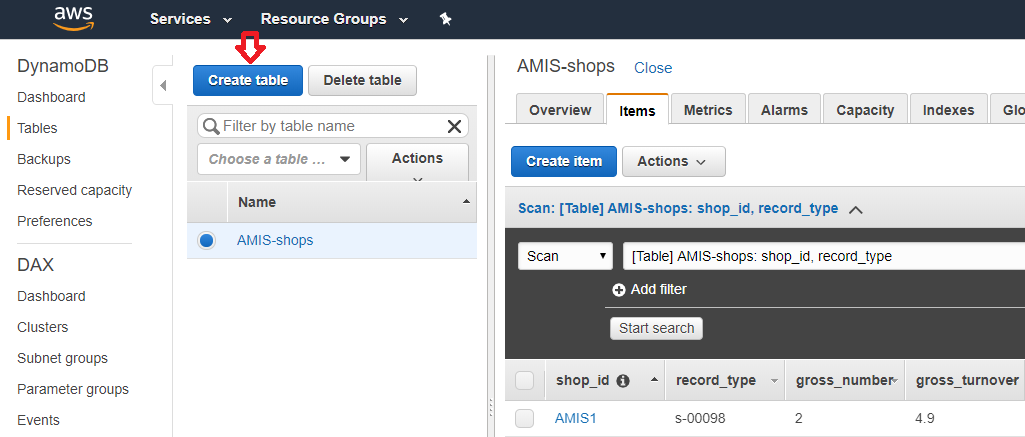Click the Start search button
The width and height of the screenshot is (1025, 437).
(657, 328)
